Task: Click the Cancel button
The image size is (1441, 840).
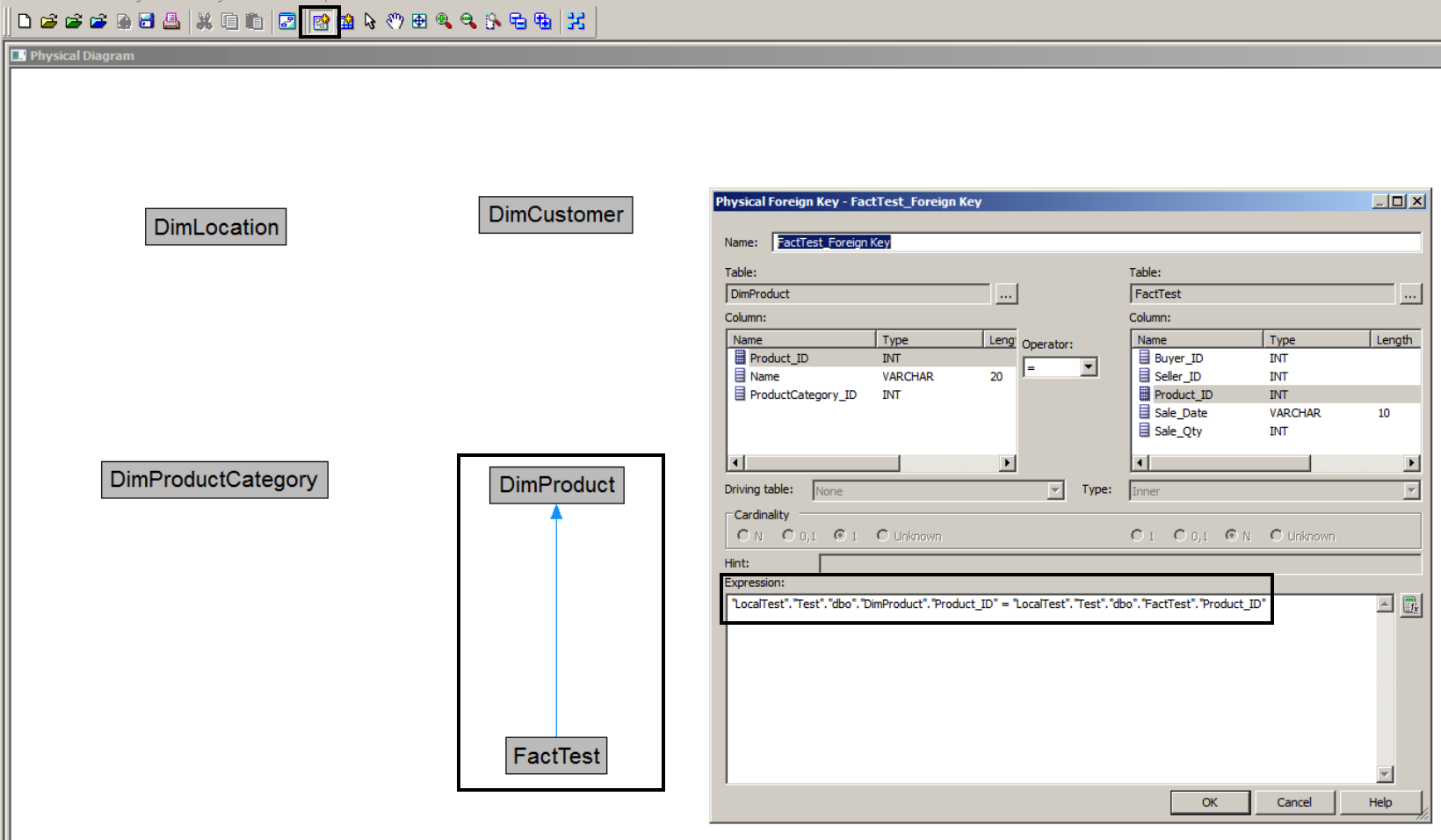Action: [x=1293, y=802]
